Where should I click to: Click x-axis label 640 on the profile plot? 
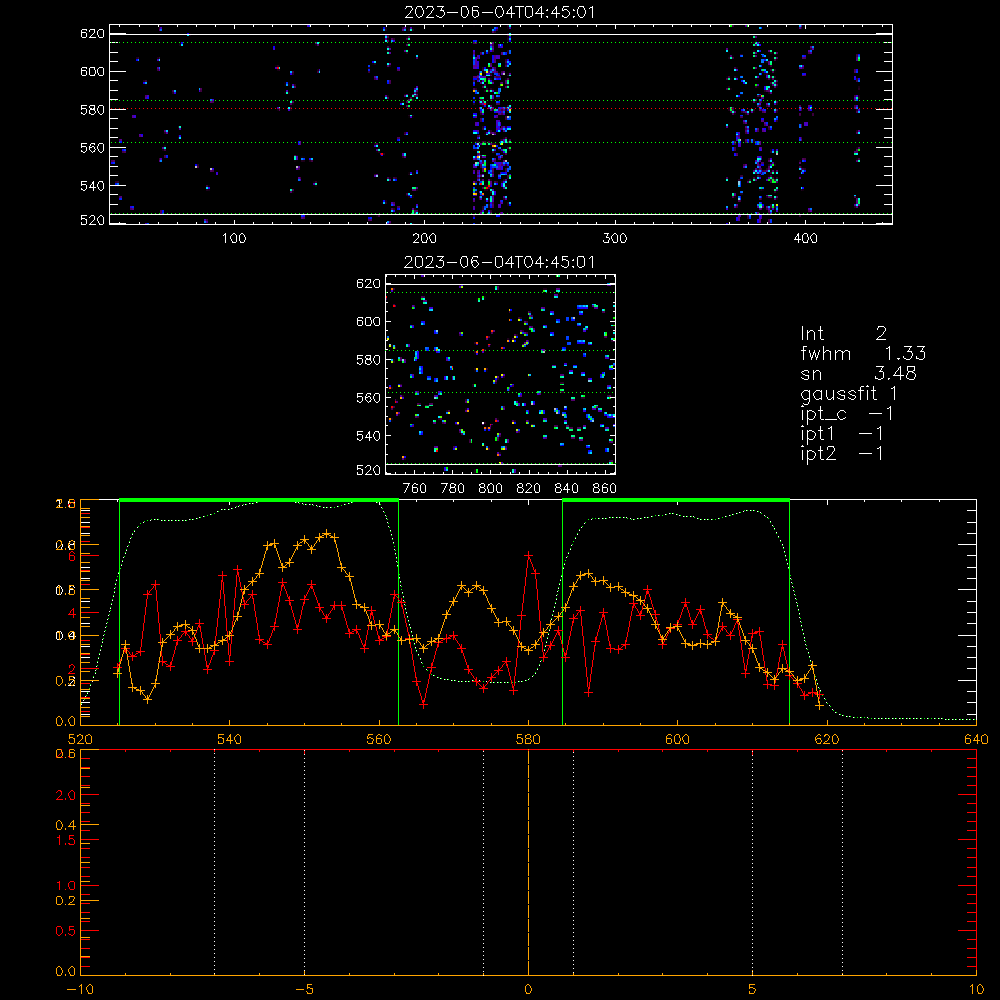(976, 739)
